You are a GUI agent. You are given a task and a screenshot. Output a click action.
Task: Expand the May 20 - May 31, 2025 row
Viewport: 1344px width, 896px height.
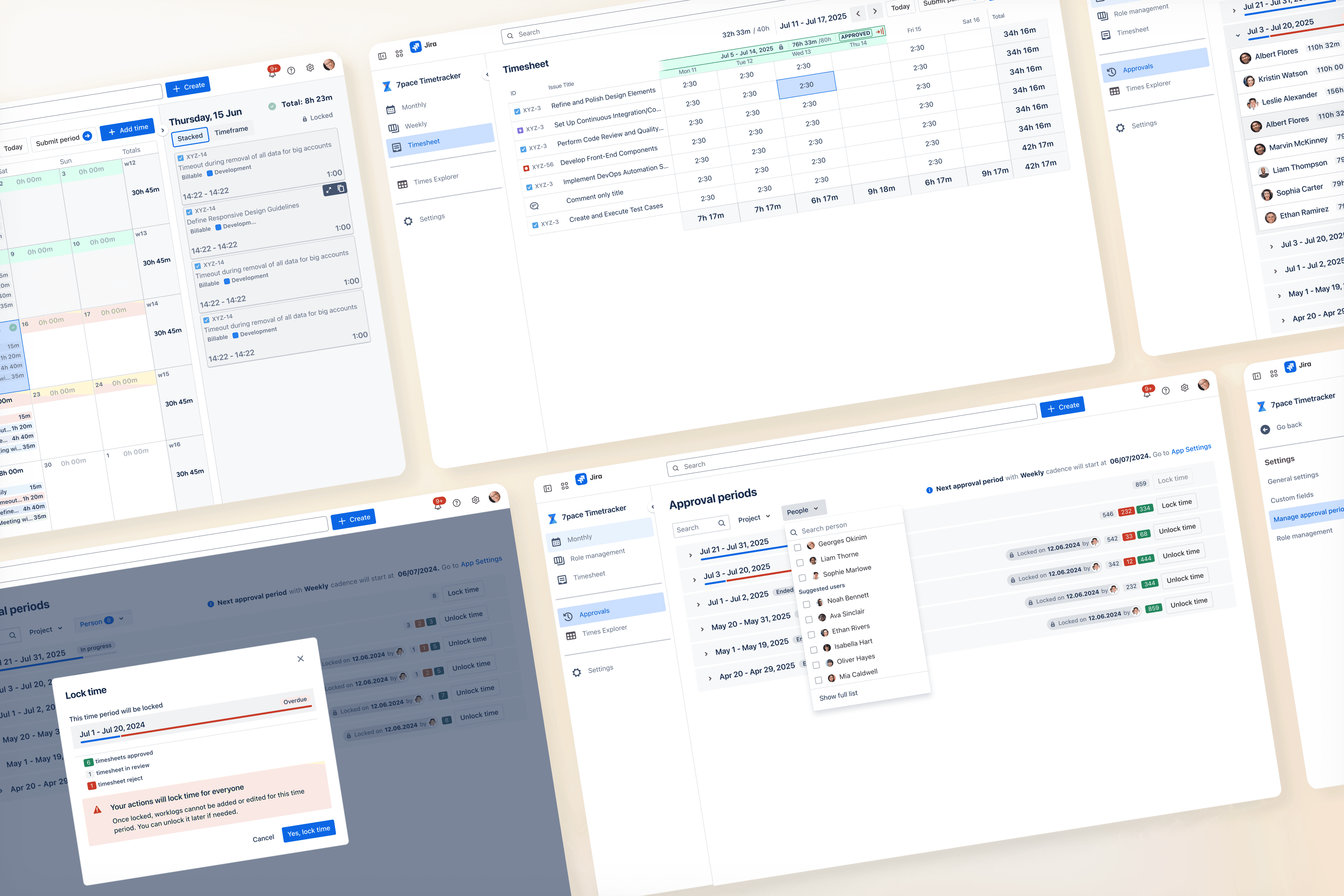coord(702,629)
